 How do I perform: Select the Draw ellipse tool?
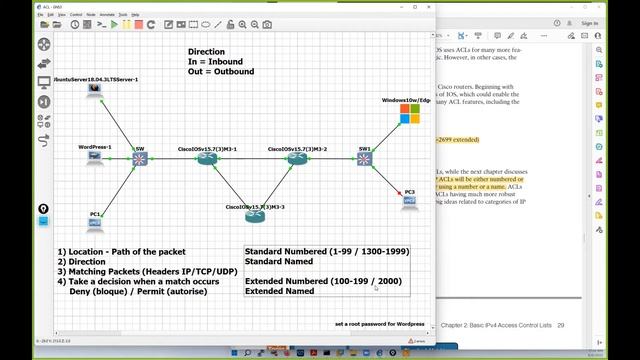point(206,25)
